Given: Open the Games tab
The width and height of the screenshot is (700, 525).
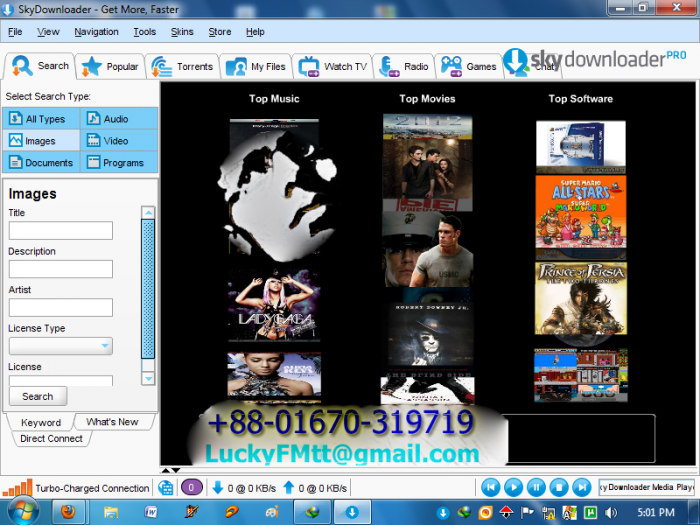Looking at the screenshot, I should (469, 67).
